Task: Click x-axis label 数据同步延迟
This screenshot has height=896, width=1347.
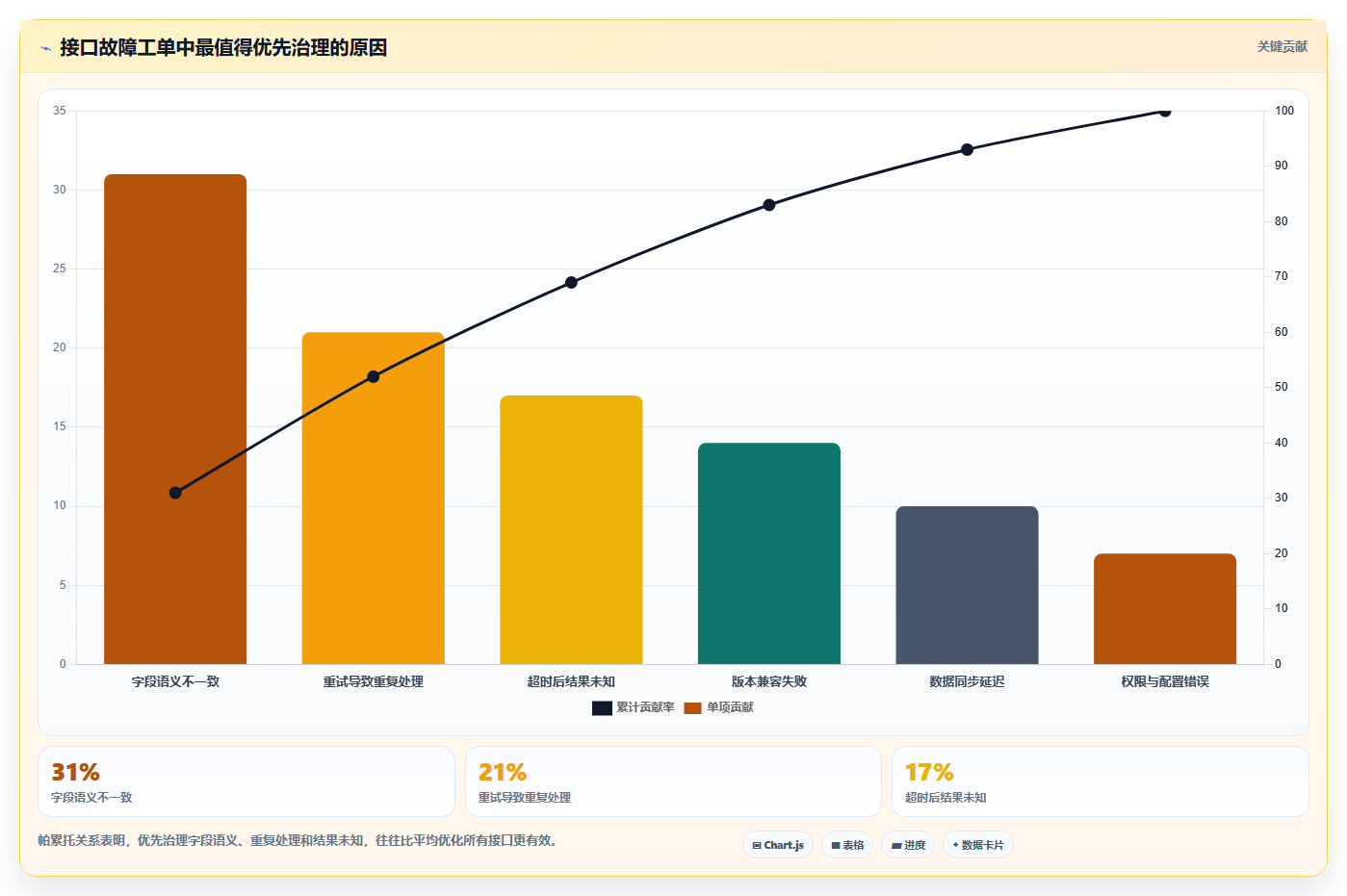Action: click(x=967, y=681)
